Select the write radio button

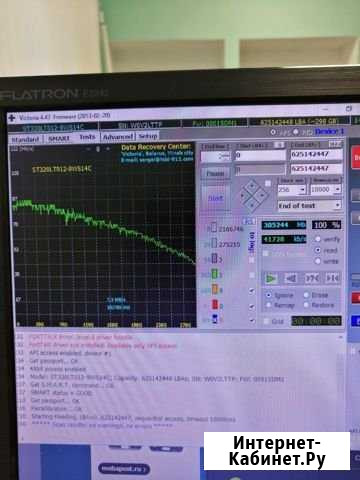[318, 261]
